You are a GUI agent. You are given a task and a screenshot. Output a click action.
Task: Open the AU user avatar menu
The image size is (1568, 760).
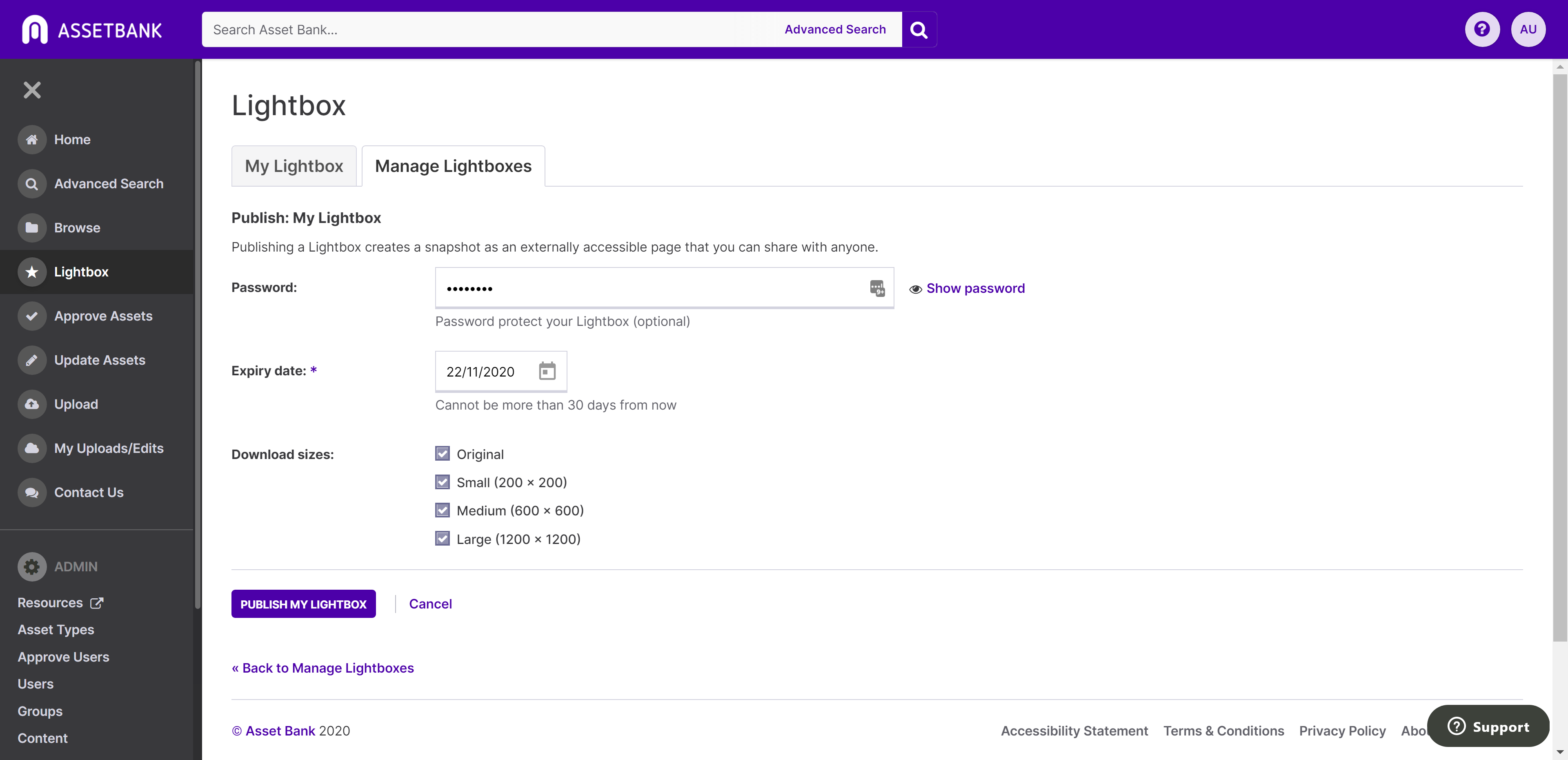coord(1528,29)
